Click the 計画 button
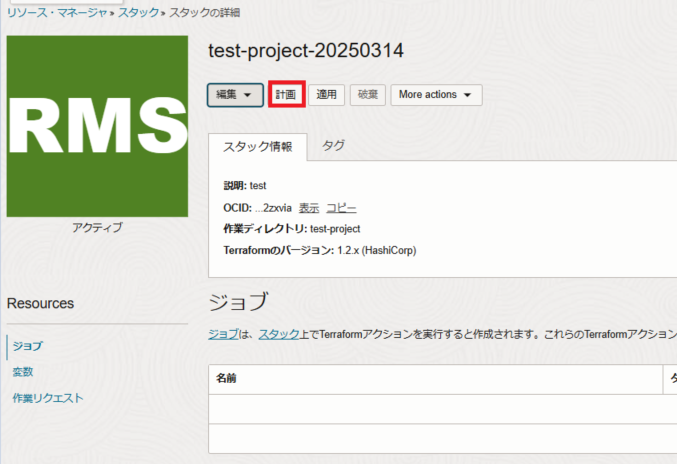The width and height of the screenshot is (677, 464). coord(286,95)
